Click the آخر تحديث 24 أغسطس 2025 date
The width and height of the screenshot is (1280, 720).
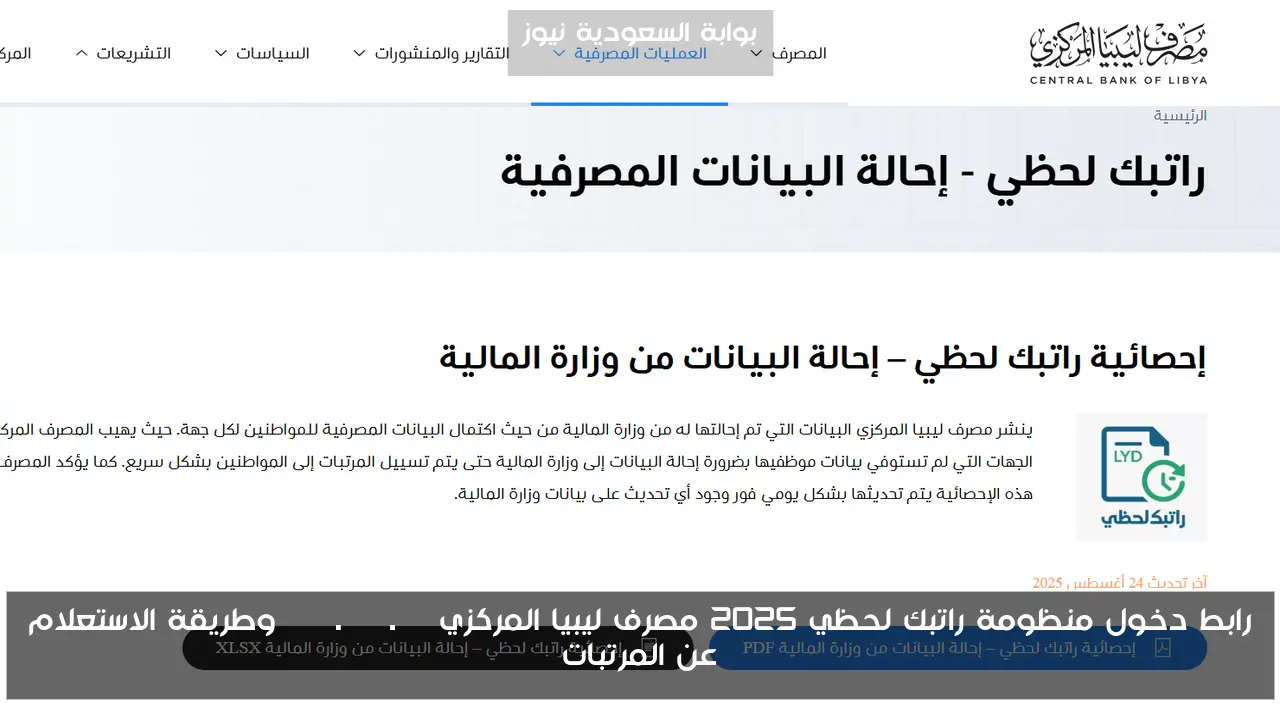1120,583
